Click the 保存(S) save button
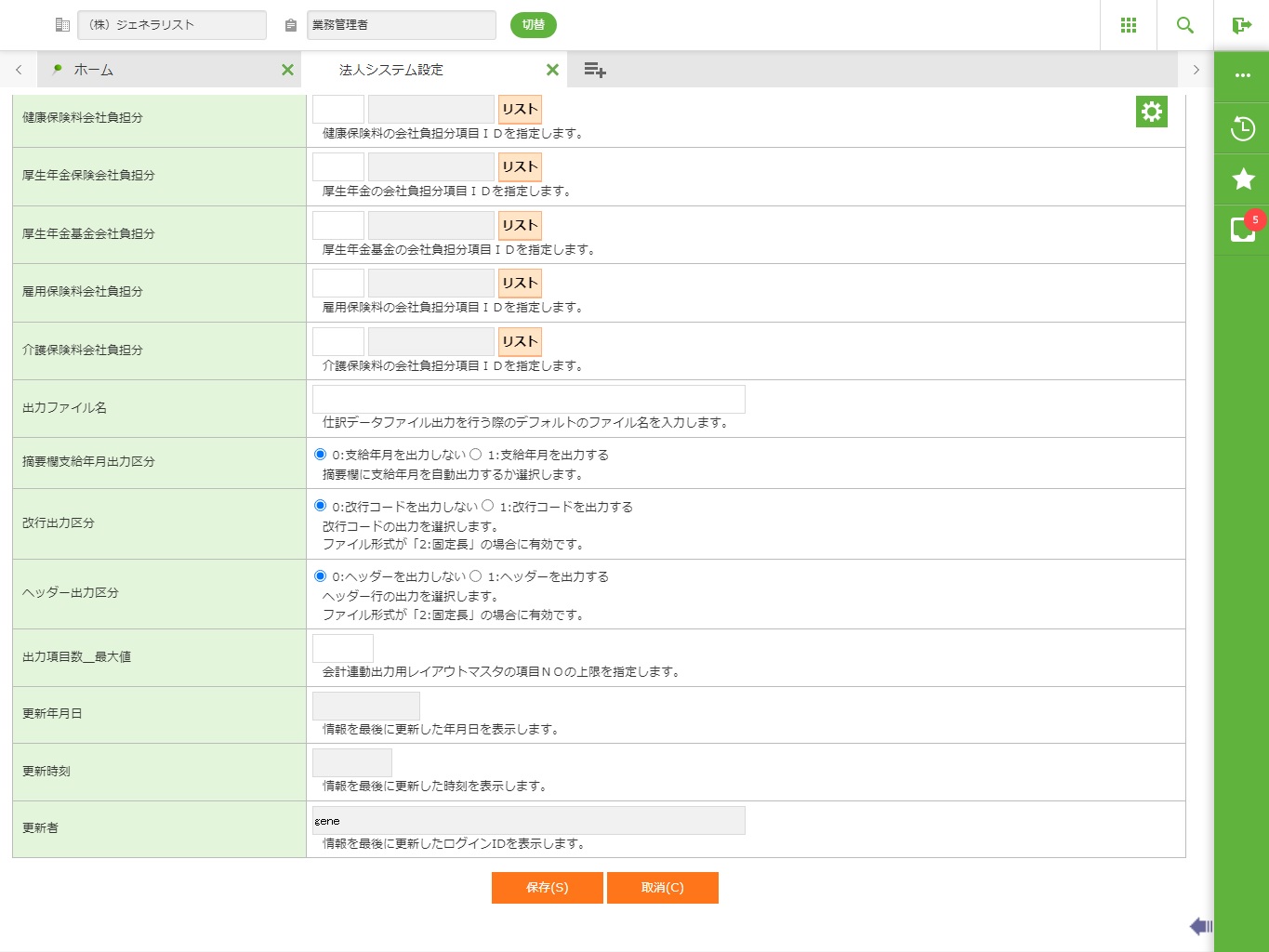The height and width of the screenshot is (952, 1269). [547, 888]
